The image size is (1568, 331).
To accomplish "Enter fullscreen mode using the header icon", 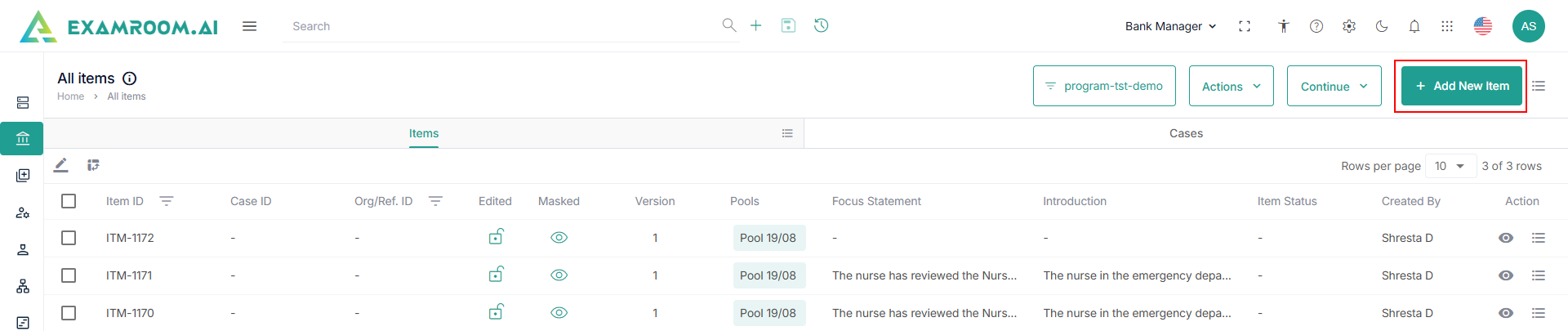I will [1245, 26].
